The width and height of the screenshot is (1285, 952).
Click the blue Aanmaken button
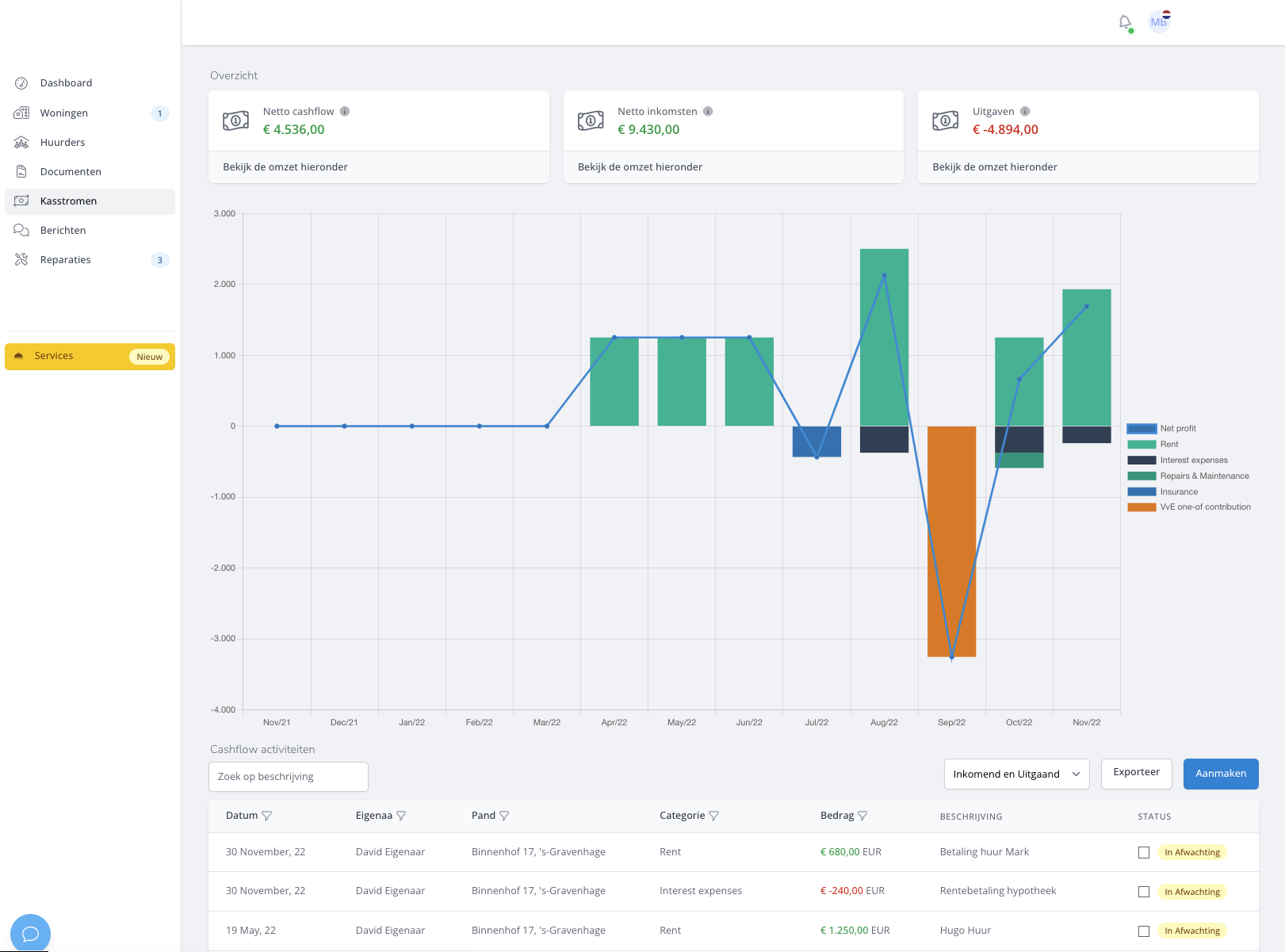1220,774
